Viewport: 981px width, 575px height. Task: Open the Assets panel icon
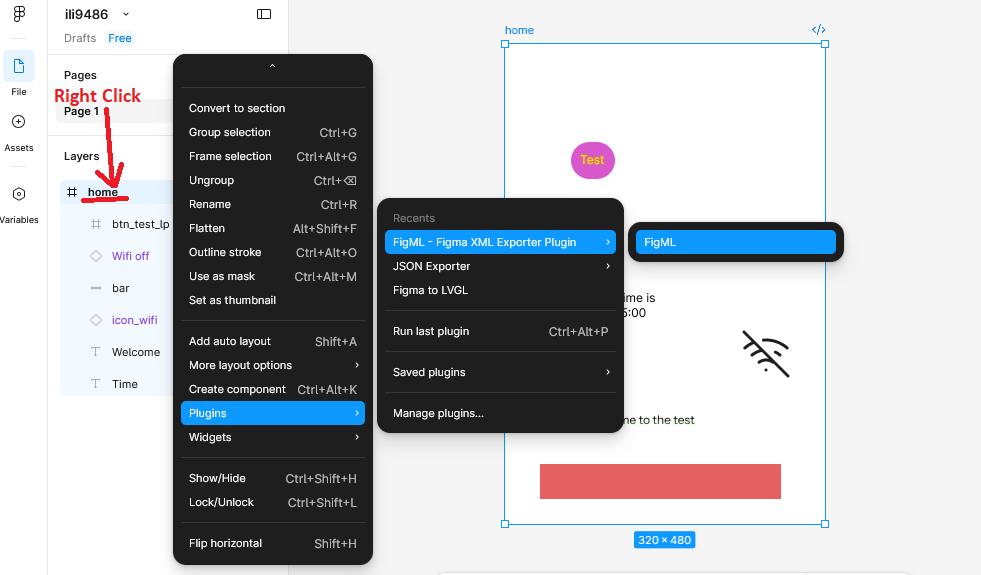(19, 121)
